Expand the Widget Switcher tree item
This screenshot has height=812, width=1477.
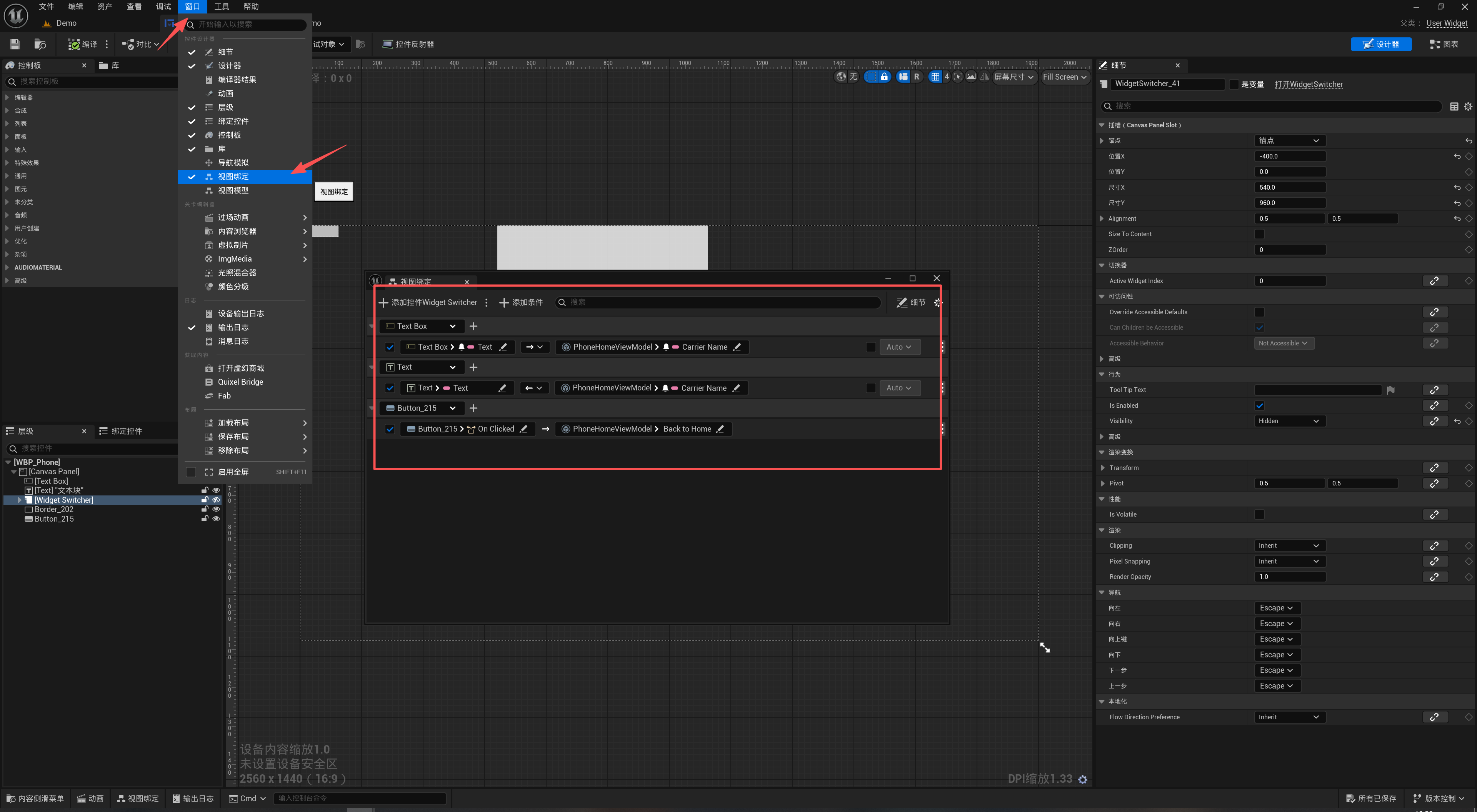(20, 500)
